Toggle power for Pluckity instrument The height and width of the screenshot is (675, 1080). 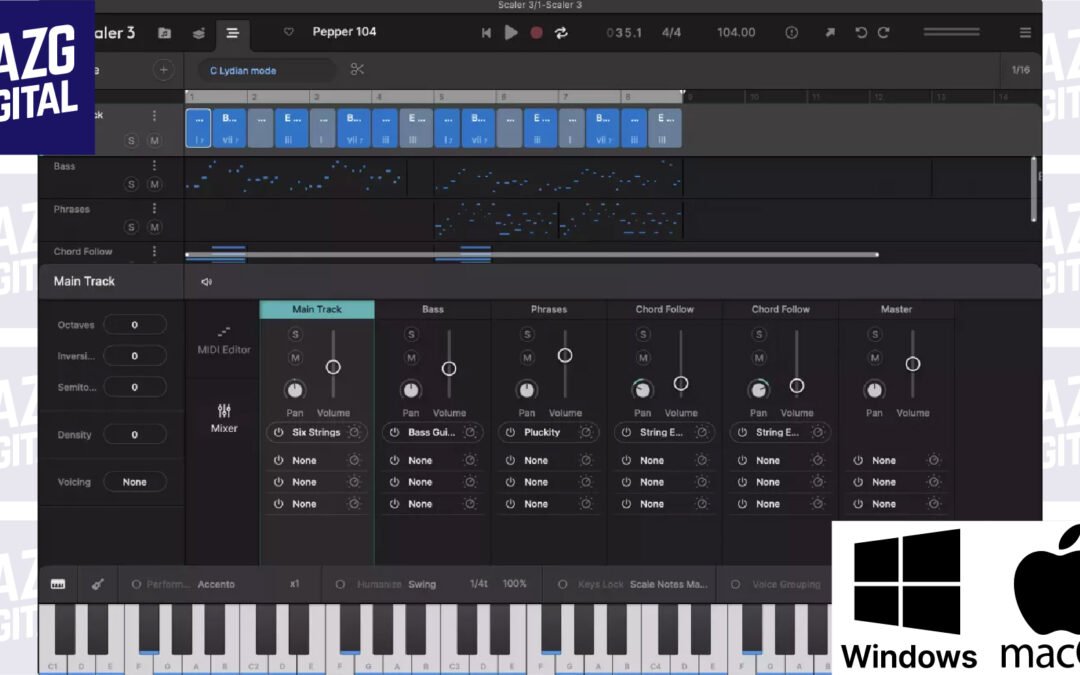point(510,433)
